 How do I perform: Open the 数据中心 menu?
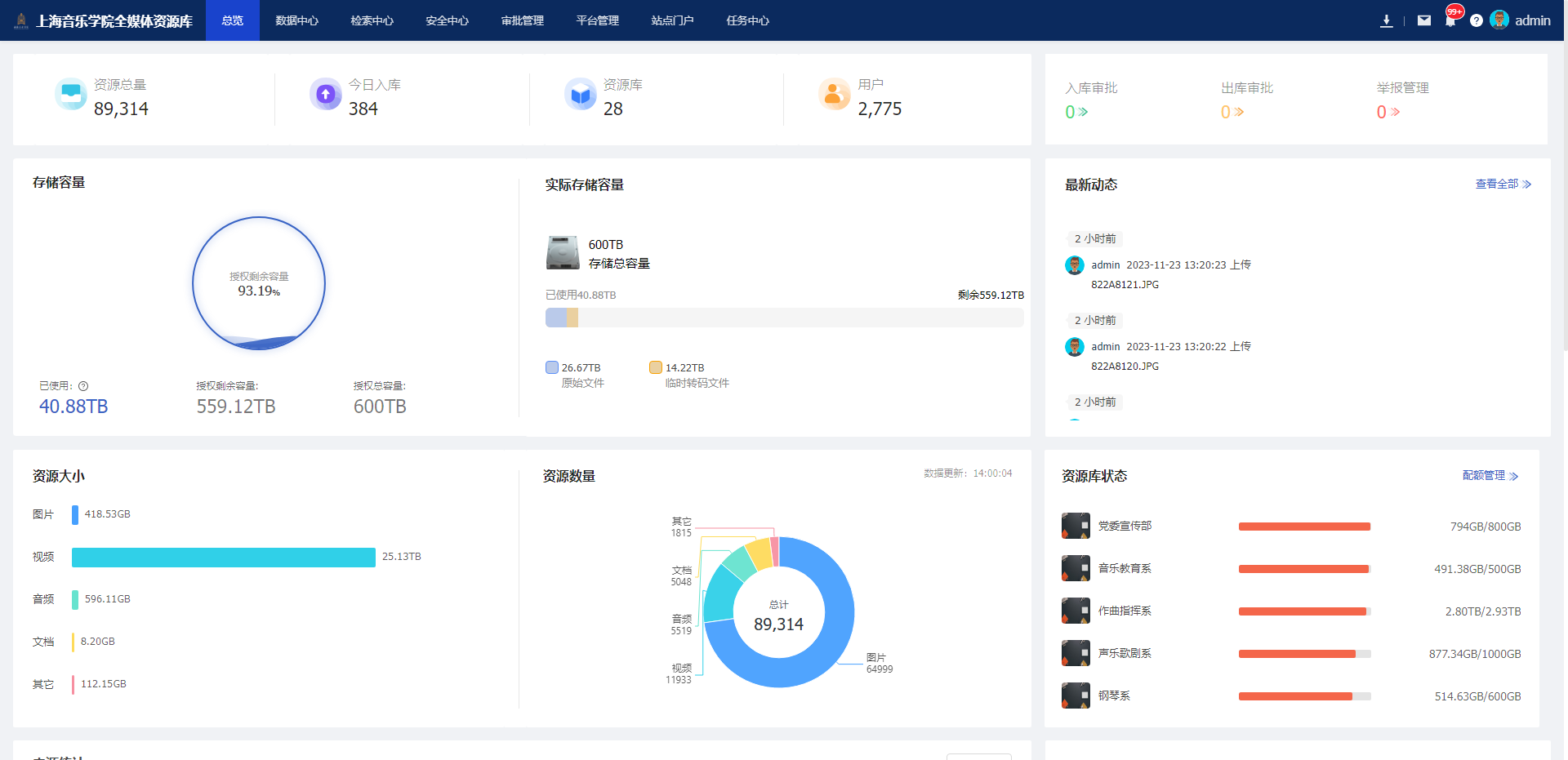(x=296, y=20)
